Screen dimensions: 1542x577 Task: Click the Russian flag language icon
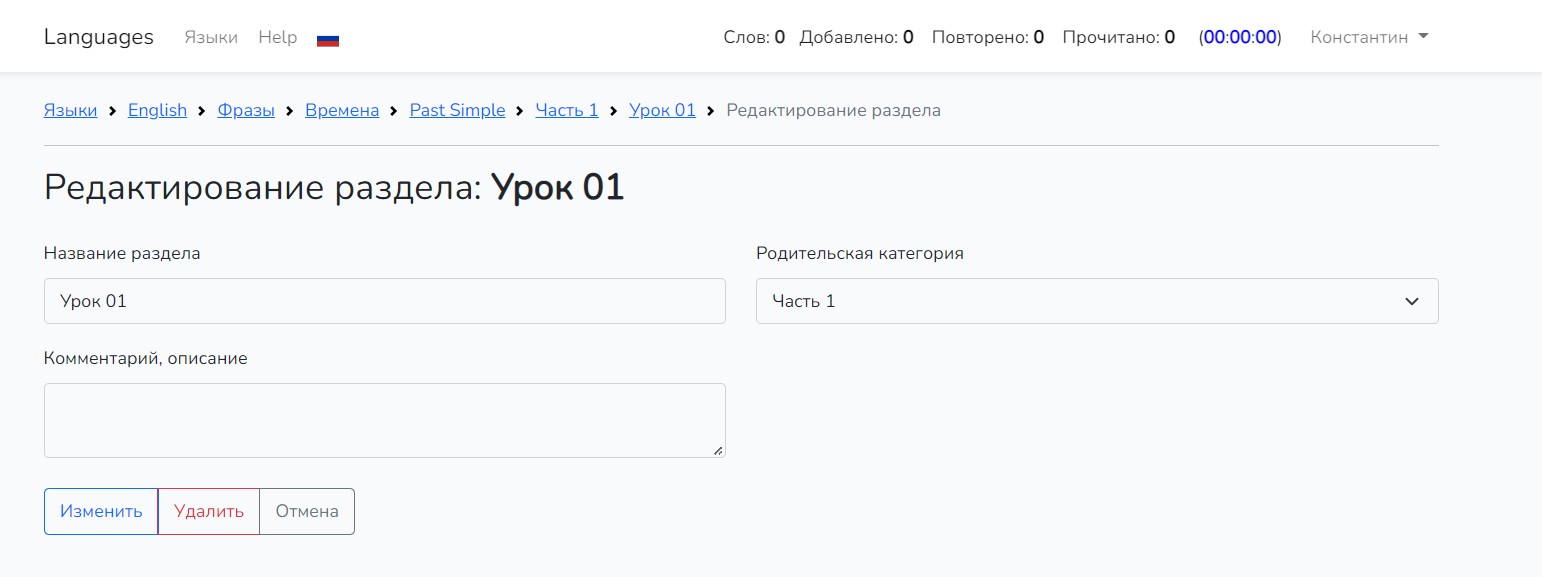(328, 40)
